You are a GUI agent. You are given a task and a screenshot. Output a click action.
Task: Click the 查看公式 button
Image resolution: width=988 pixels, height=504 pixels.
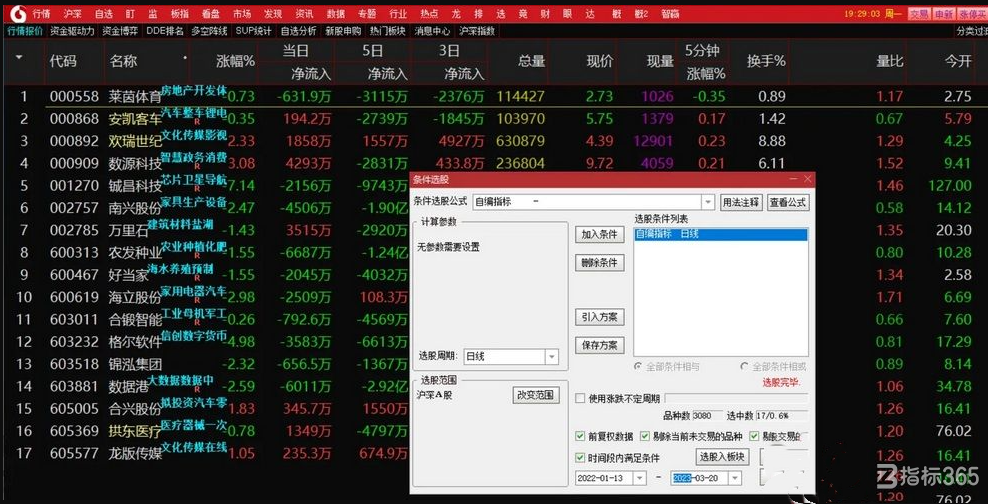[788, 202]
